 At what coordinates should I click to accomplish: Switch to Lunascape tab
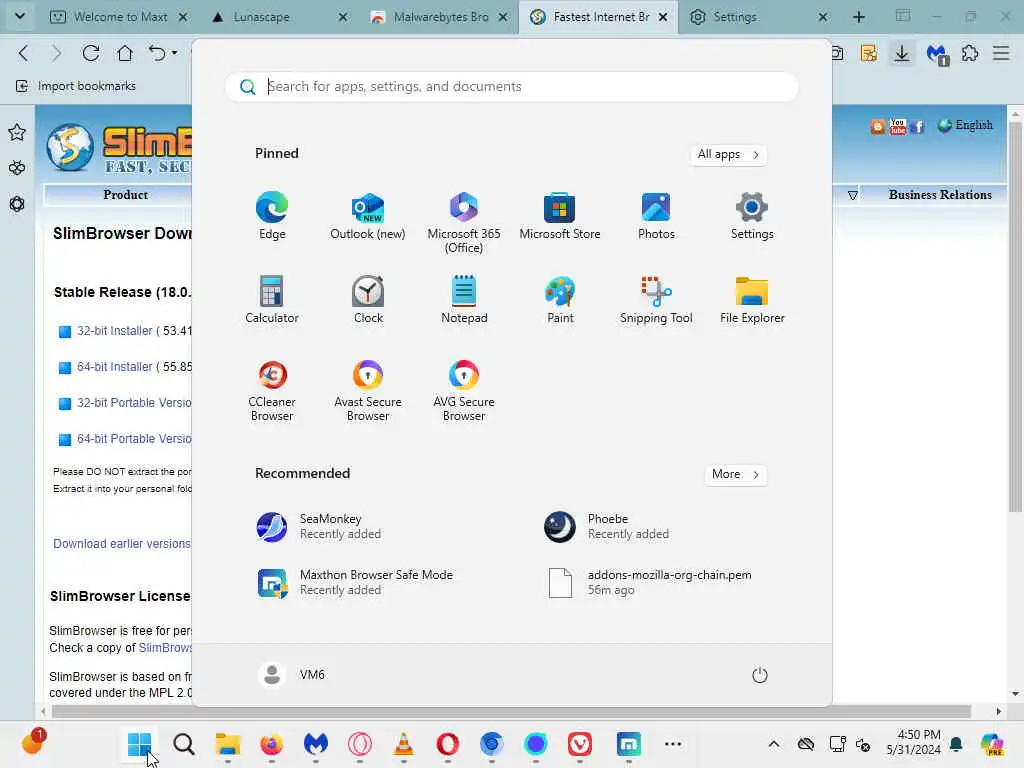[x=279, y=17]
